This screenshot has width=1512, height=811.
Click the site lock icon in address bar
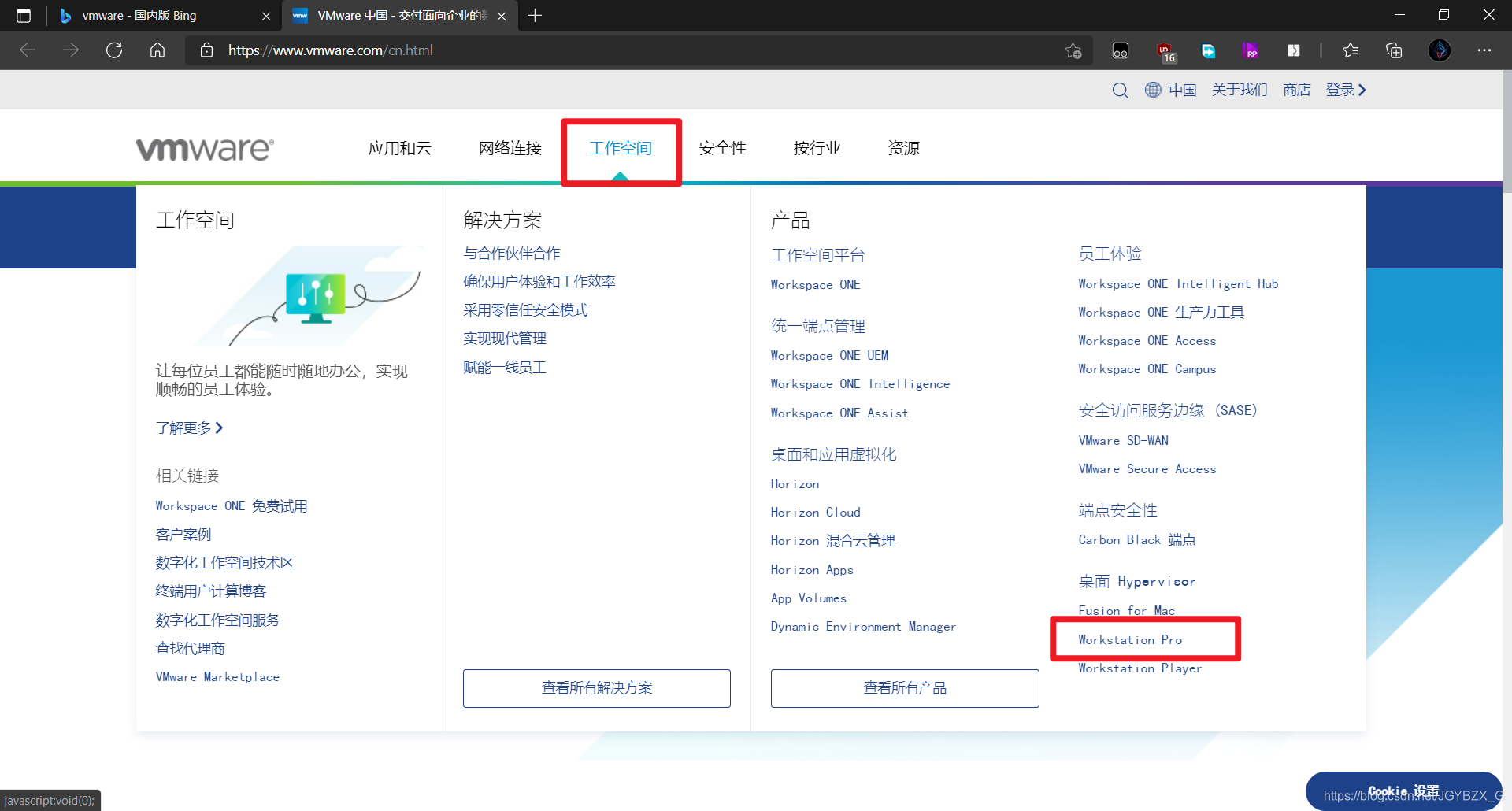click(x=206, y=50)
